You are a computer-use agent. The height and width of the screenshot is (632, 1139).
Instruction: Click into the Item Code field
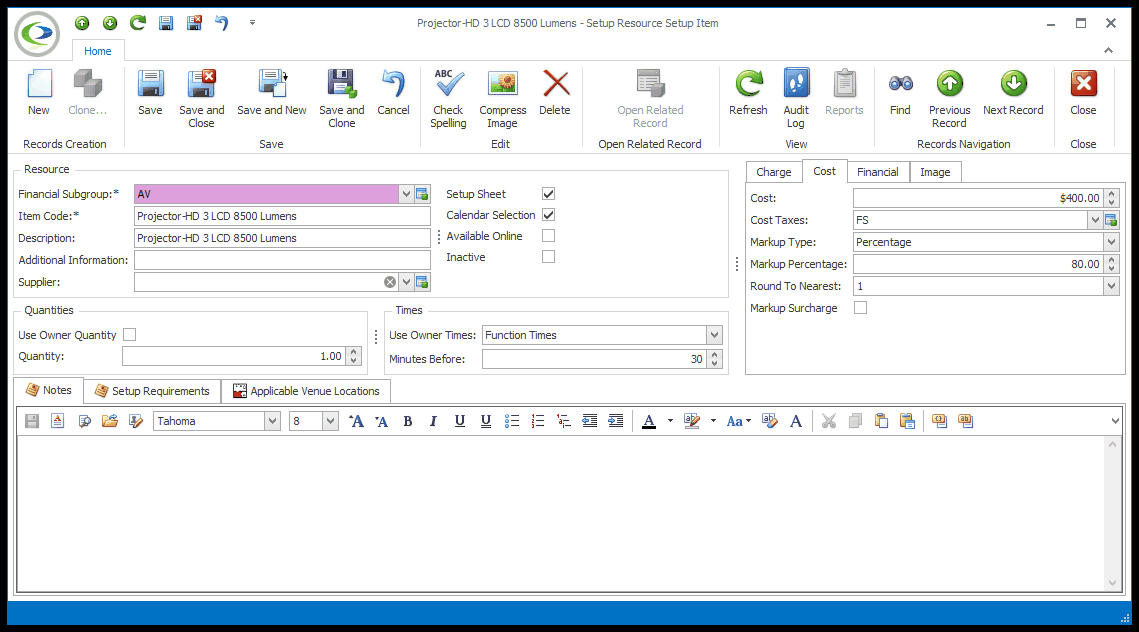282,216
